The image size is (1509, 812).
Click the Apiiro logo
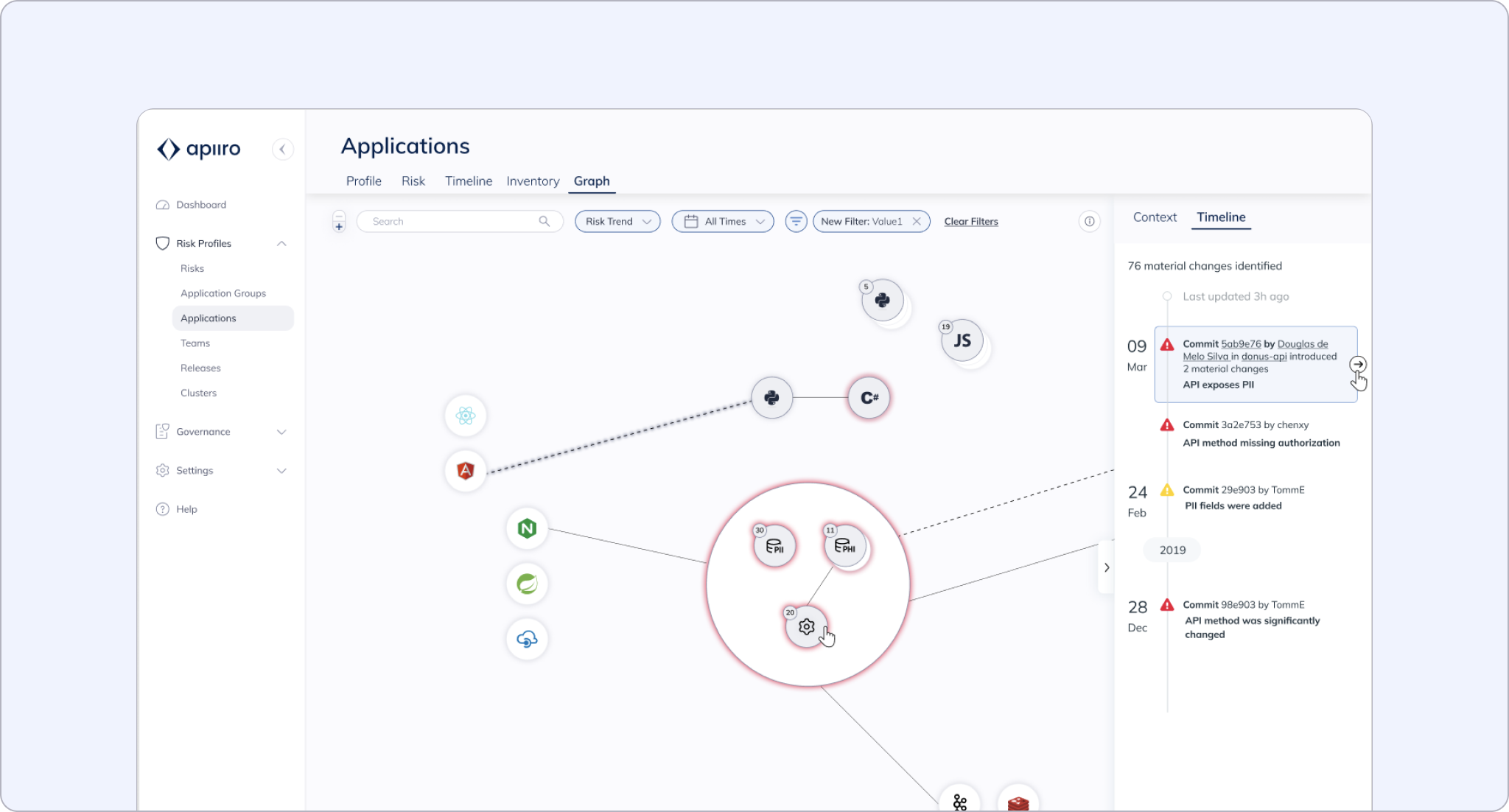[x=199, y=149]
